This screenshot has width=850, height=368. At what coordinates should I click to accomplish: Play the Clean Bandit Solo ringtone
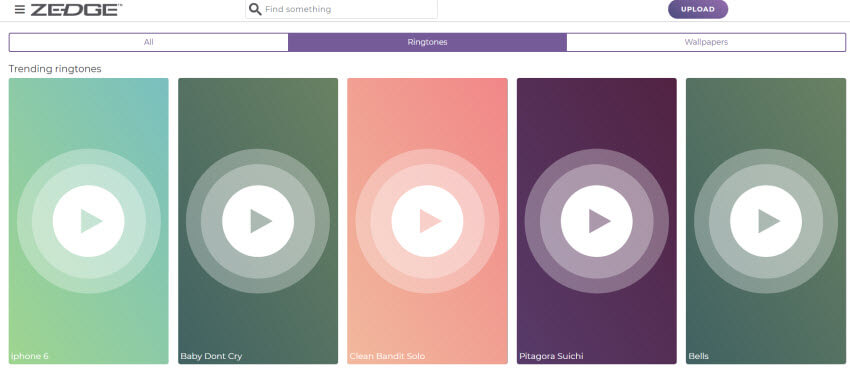[427, 221]
